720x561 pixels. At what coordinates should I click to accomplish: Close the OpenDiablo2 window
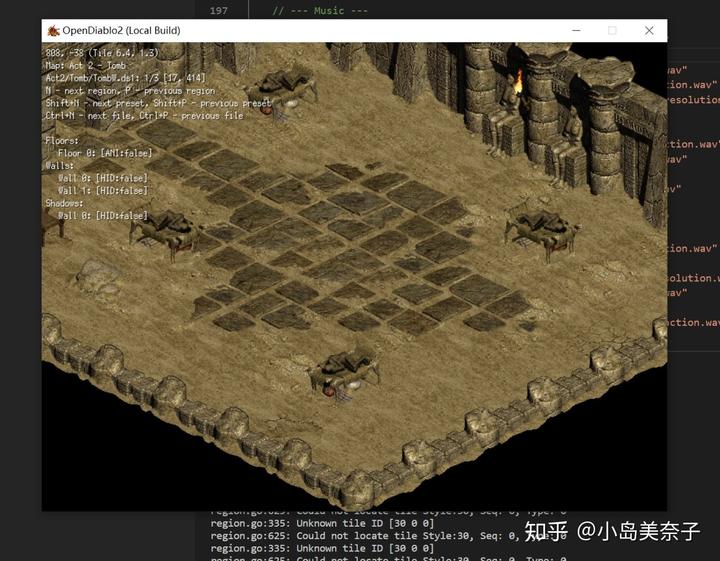pos(649,31)
